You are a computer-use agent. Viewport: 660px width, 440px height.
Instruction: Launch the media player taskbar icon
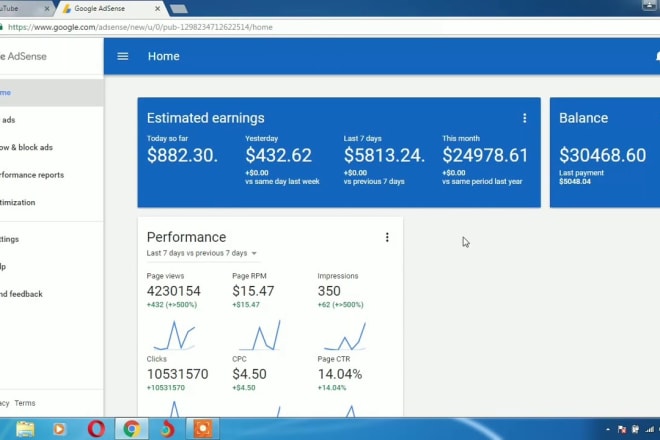(x=59, y=429)
